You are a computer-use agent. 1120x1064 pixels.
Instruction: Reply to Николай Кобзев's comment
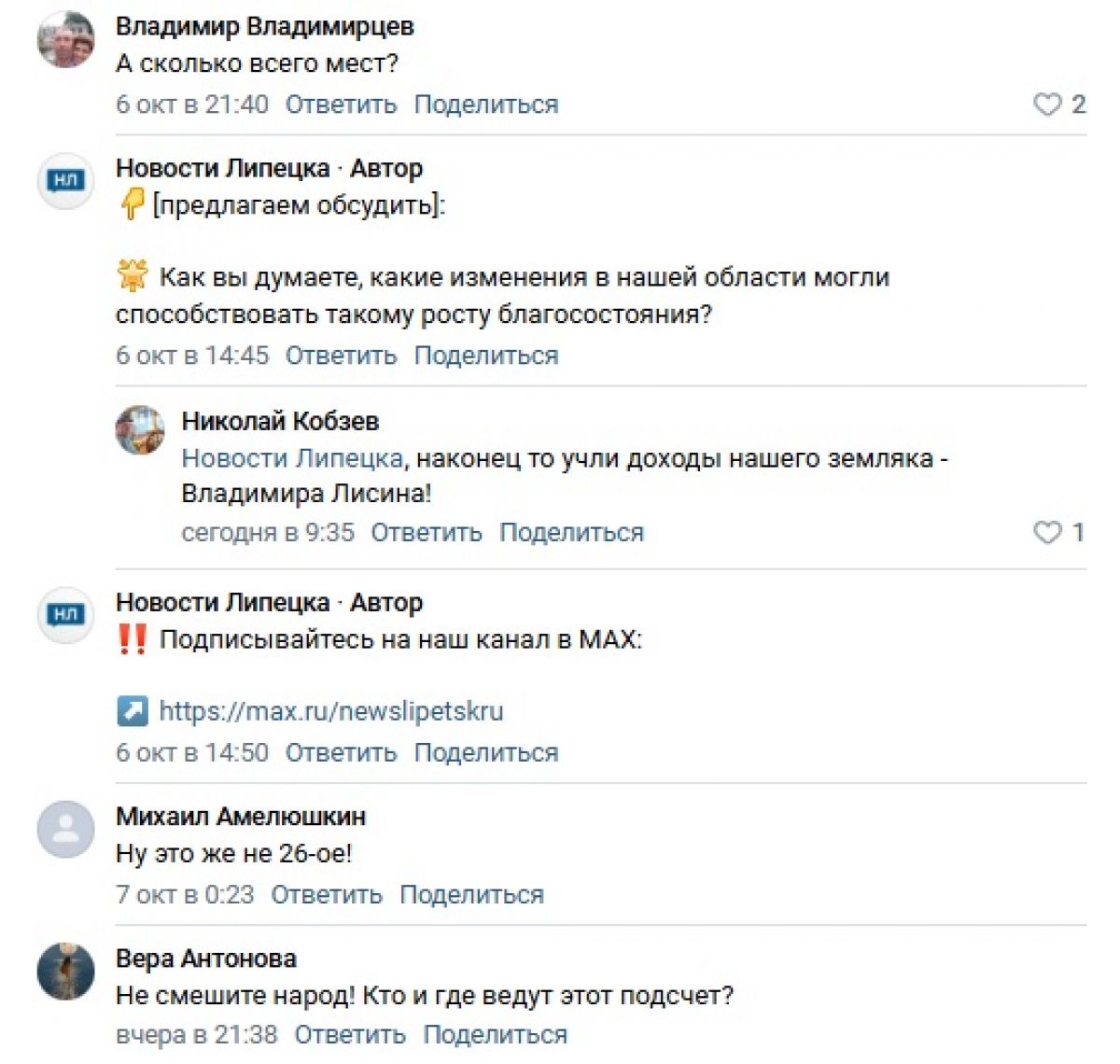[x=427, y=533]
